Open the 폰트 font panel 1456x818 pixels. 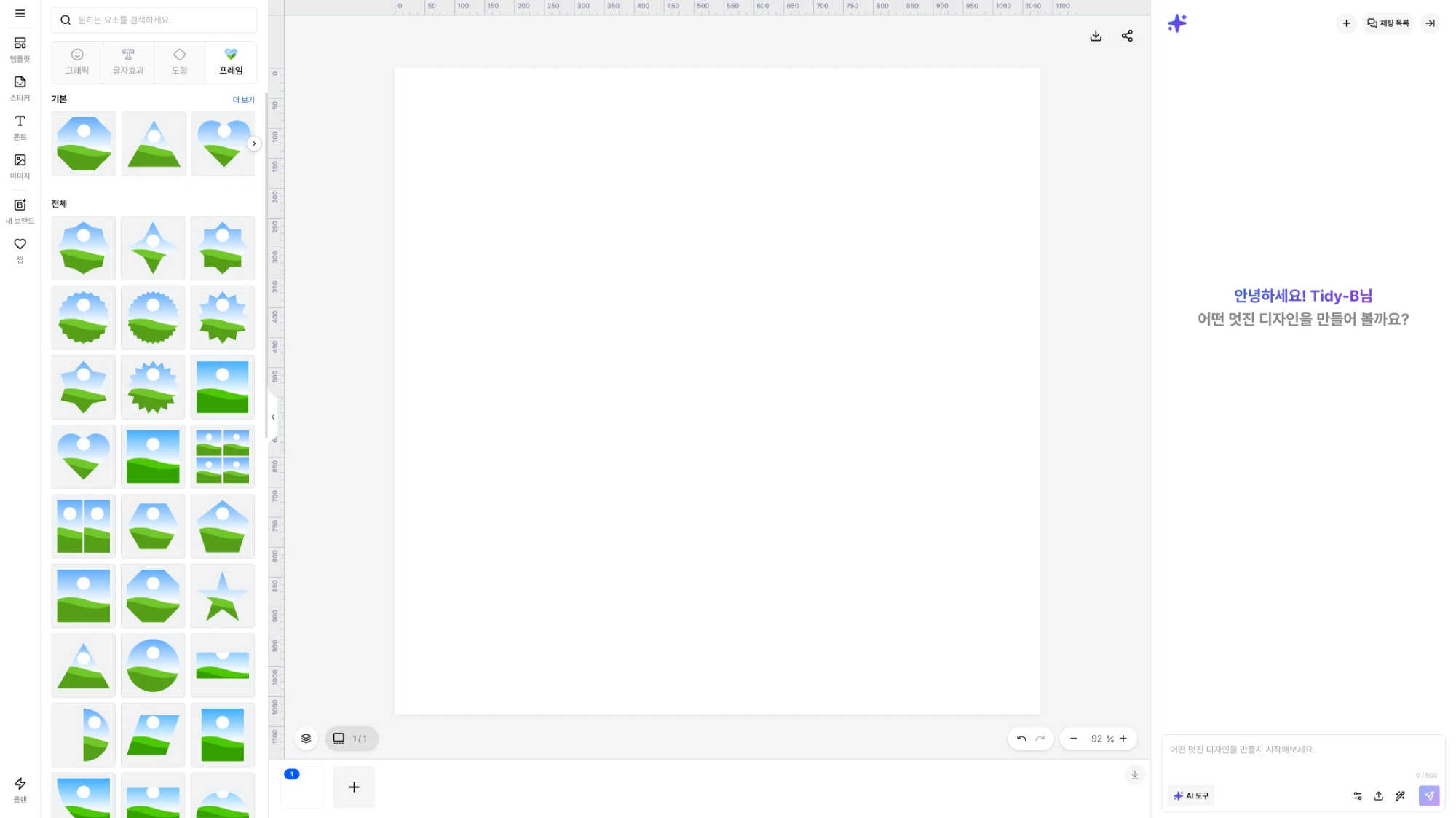click(x=20, y=127)
